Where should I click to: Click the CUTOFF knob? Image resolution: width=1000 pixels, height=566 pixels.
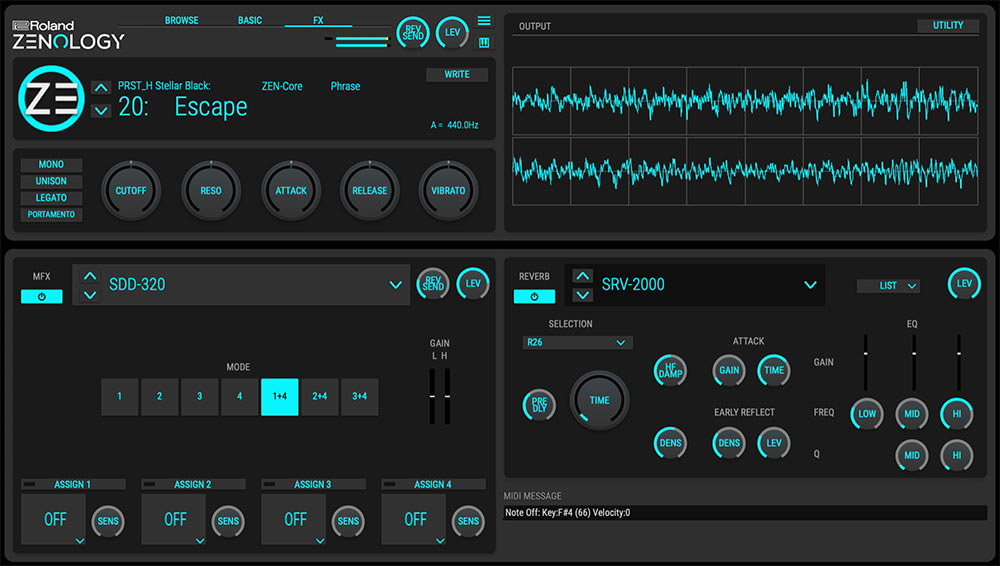tap(131, 190)
